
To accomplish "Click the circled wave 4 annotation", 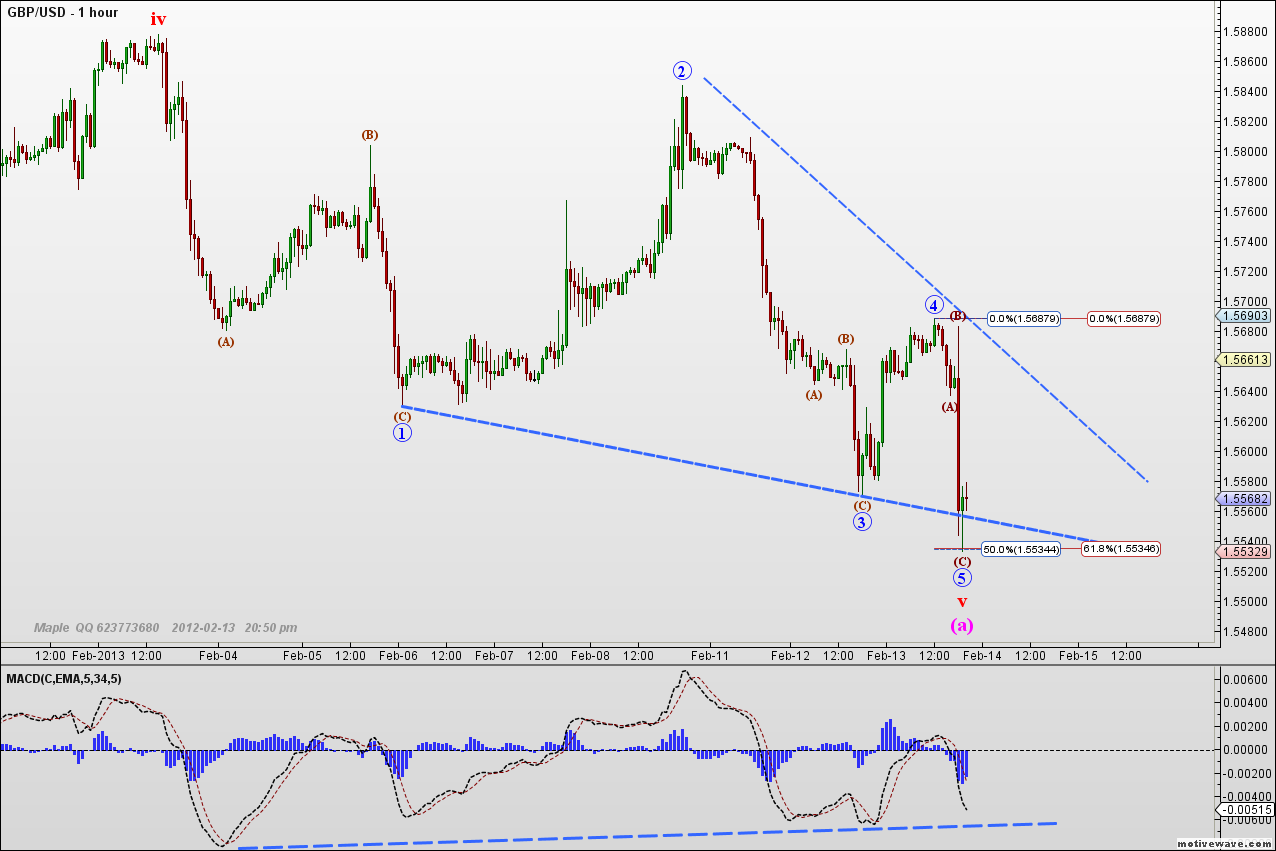I will 934,305.
